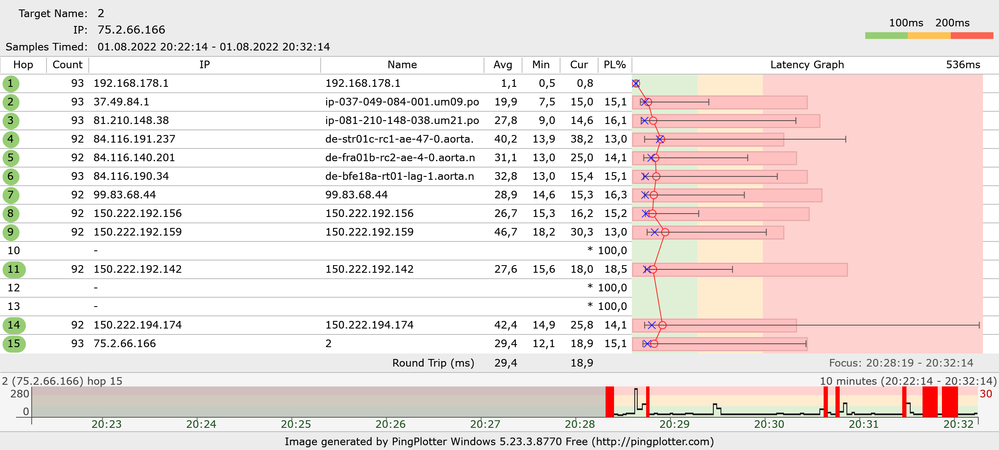Click the Latency Graph column header
Image resolution: width=999 pixels, height=450 pixels.
807,64
